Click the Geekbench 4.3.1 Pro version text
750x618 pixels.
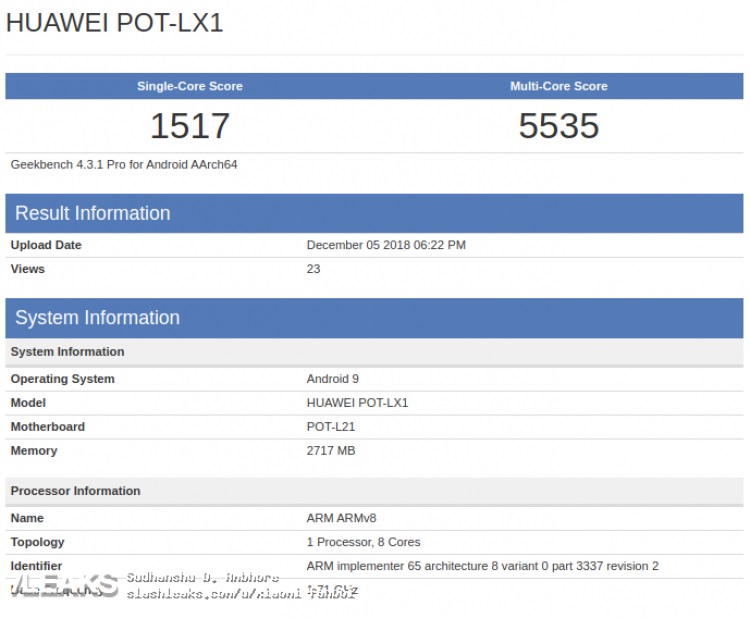click(x=124, y=164)
